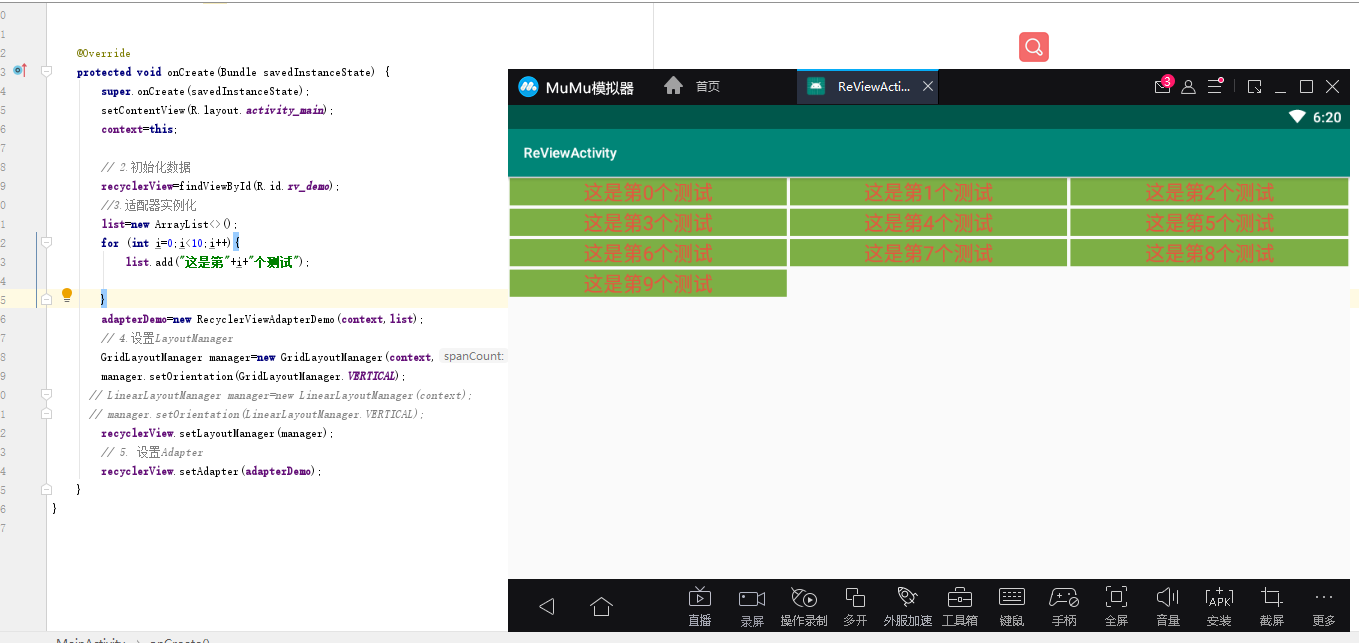Screen dimensions: 1359x643
Task: Click the window pin/resize arrow icon
Action: (x=1255, y=87)
